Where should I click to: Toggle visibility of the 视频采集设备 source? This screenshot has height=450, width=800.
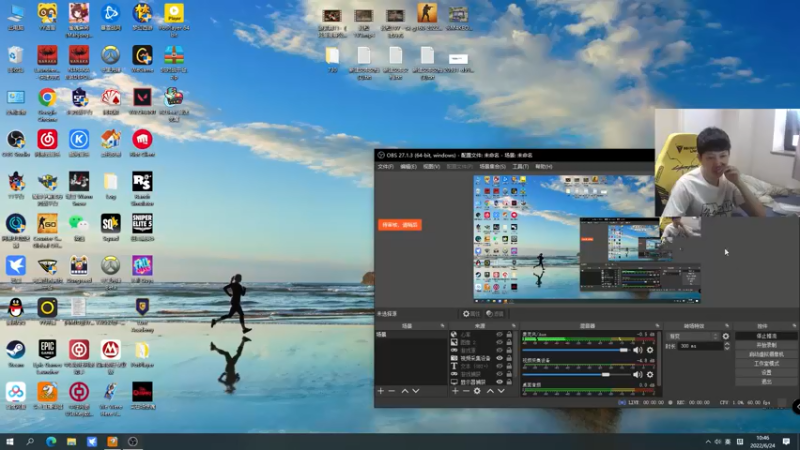tap(499, 358)
